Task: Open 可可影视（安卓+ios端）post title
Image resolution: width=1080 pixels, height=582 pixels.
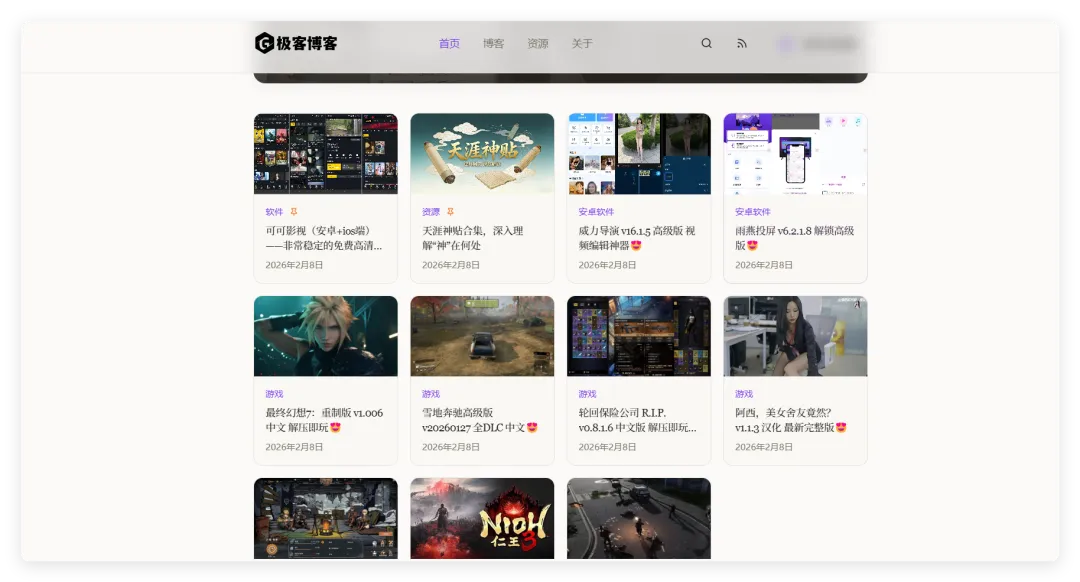Action: pyautogui.click(x=324, y=238)
